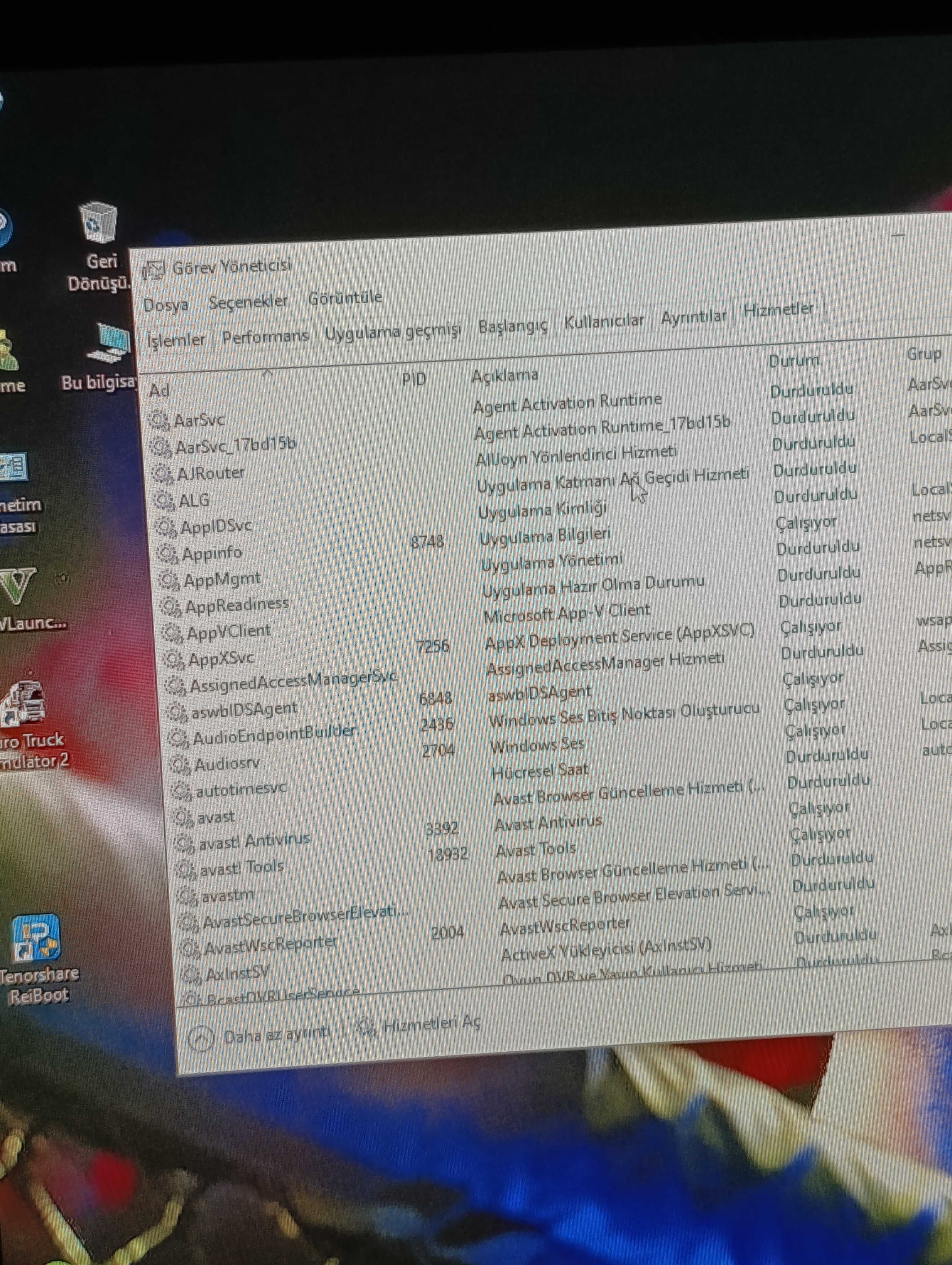Click the gear icon beside Appinfo
Screen dimensions: 952x1265
coord(167,553)
